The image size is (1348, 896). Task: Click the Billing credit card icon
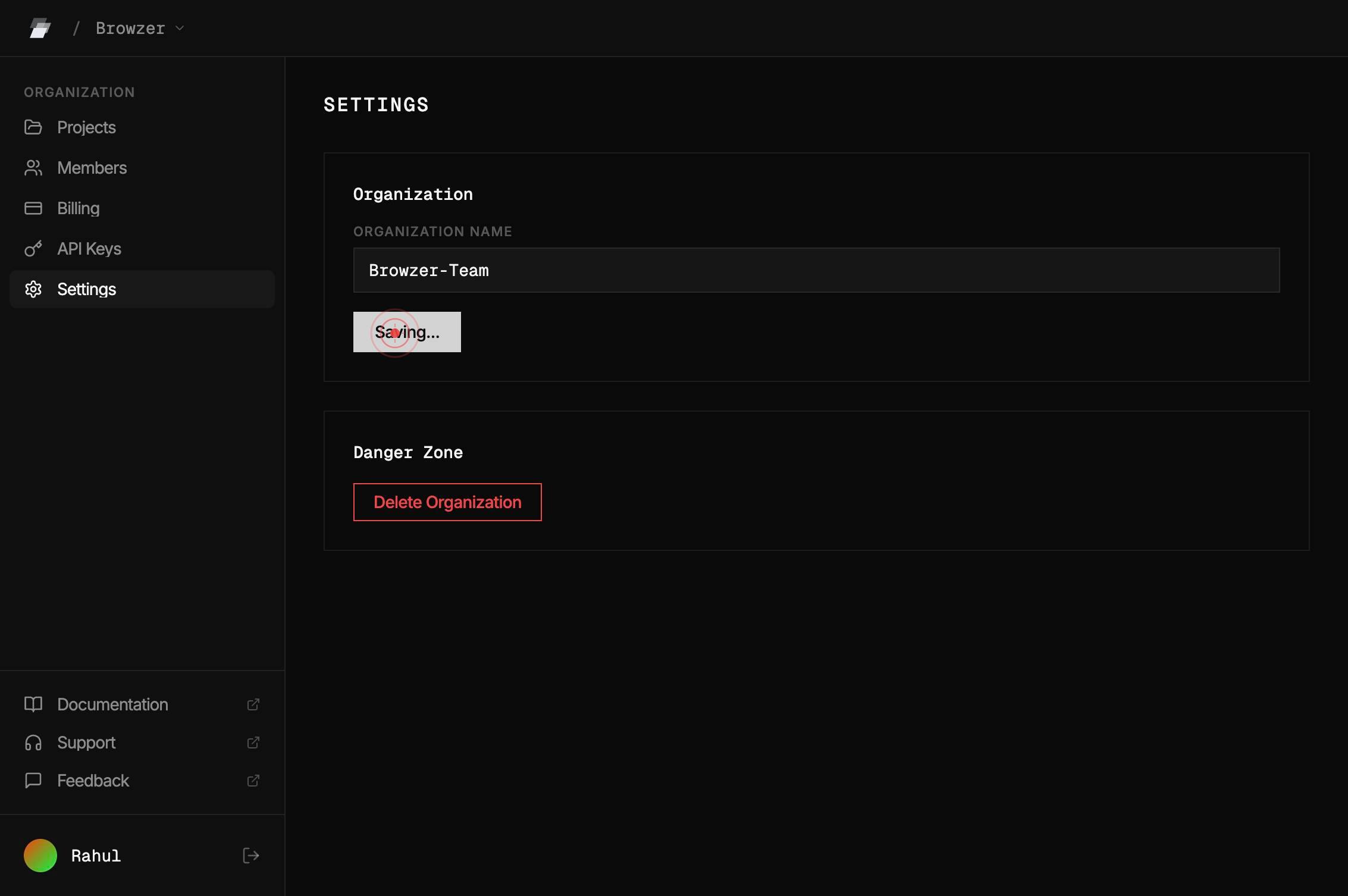[x=33, y=208]
